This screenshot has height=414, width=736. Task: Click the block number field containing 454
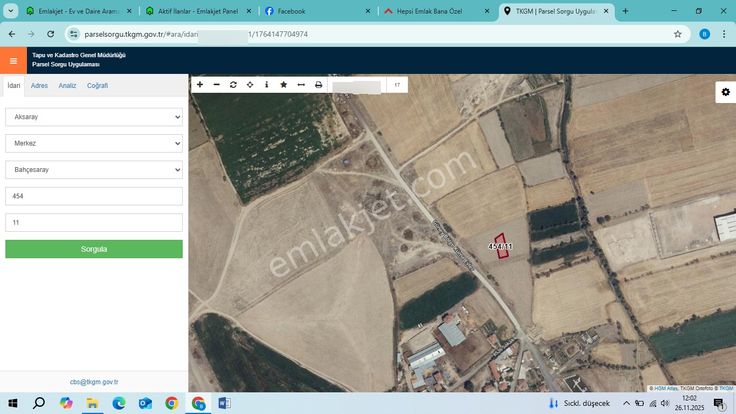coord(94,196)
